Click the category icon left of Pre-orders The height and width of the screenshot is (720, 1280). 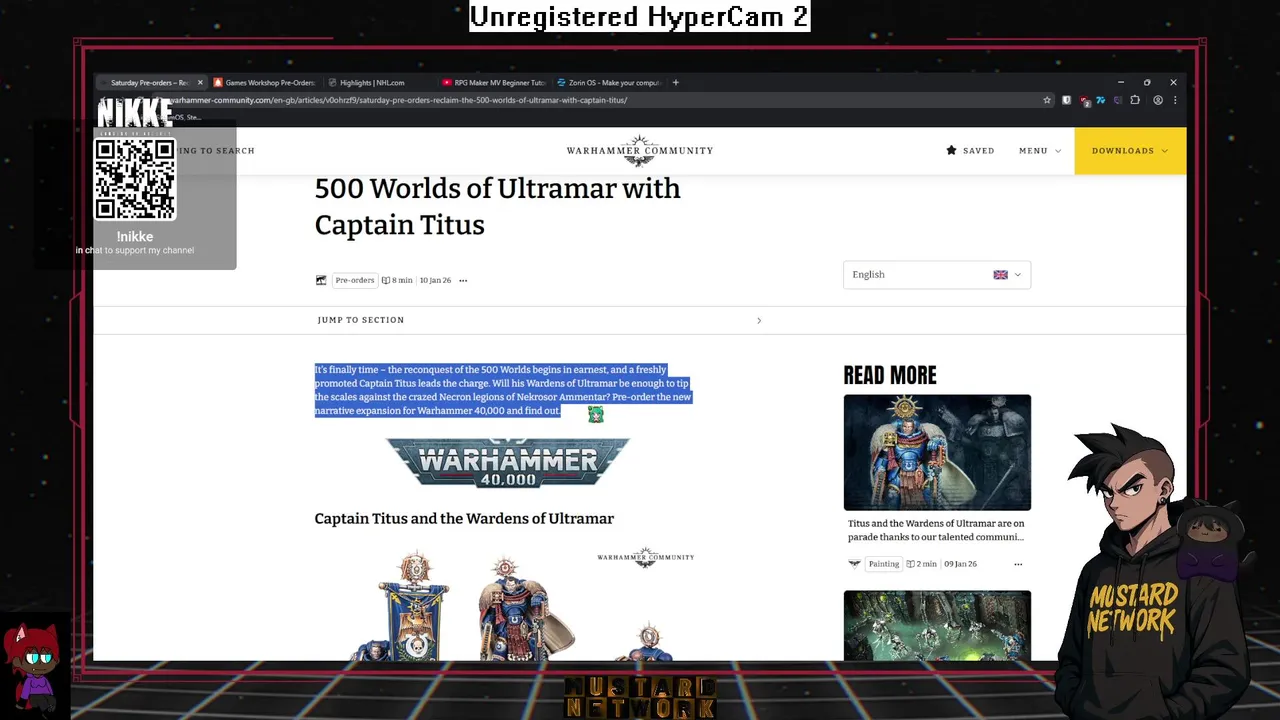pos(321,280)
